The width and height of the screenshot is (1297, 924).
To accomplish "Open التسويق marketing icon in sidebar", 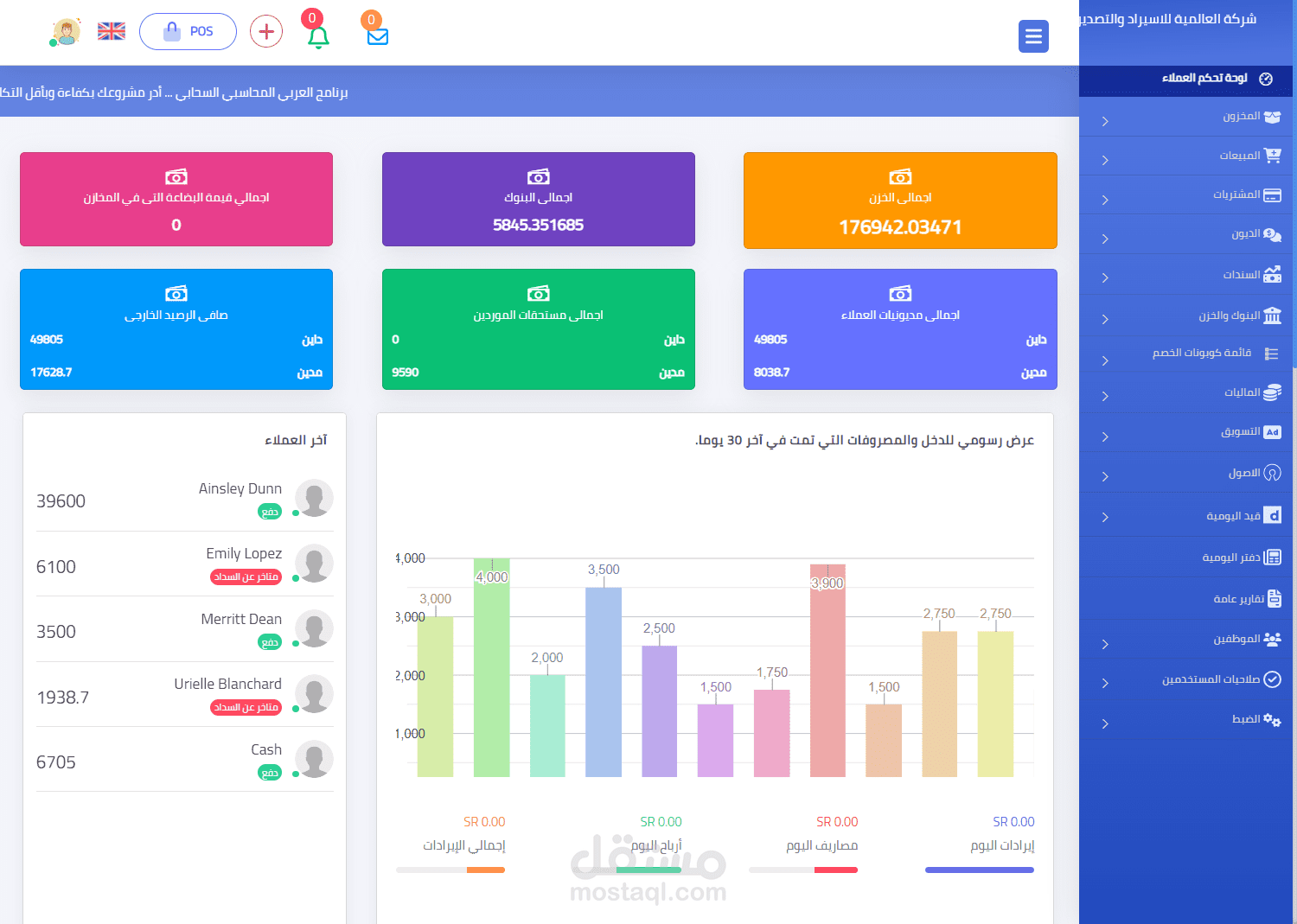I will pyautogui.click(x=1273, y=433).
